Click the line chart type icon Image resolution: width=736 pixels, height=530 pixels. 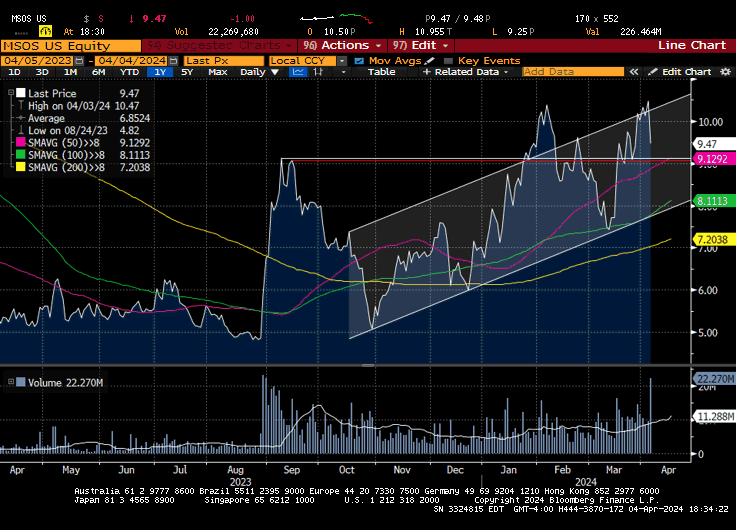tap(298, 72)
